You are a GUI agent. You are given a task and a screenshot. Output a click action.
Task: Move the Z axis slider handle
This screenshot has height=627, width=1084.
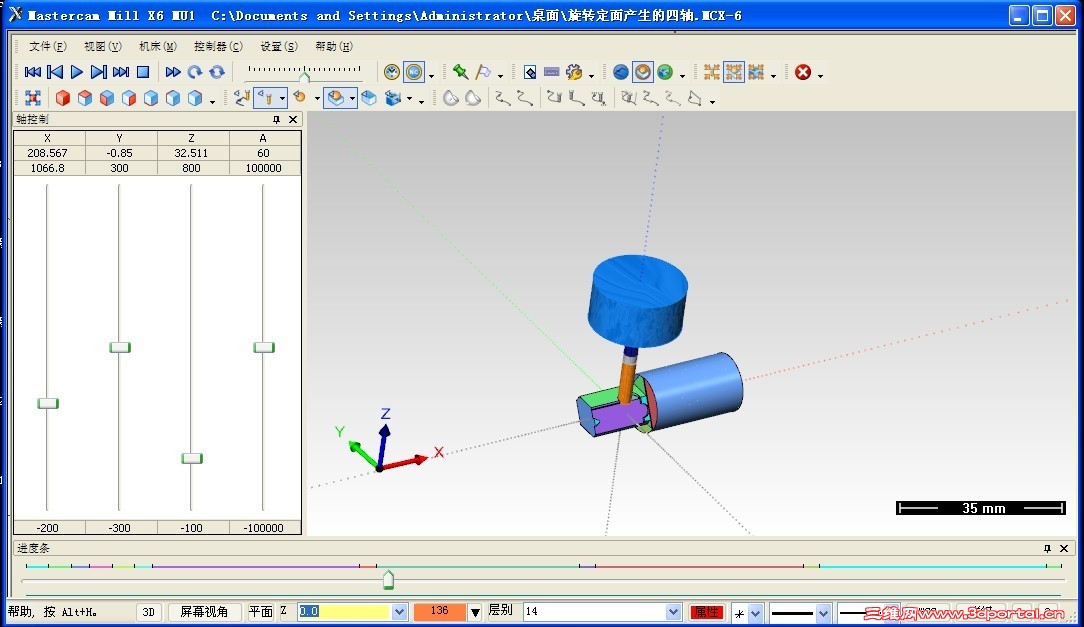pyautogui.click(x=191, y=458)
